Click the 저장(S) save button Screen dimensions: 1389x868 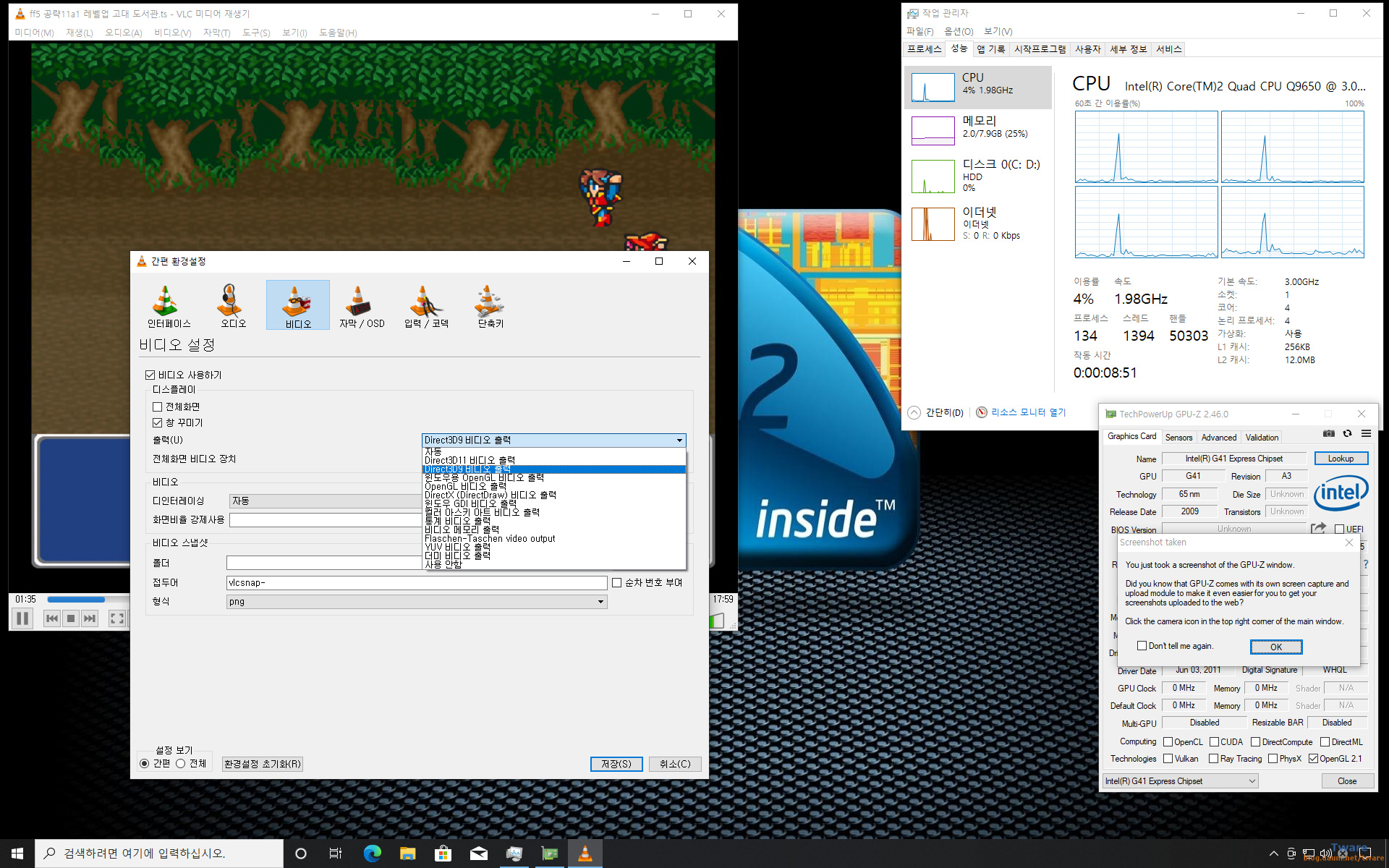click(x=616, y=764)
